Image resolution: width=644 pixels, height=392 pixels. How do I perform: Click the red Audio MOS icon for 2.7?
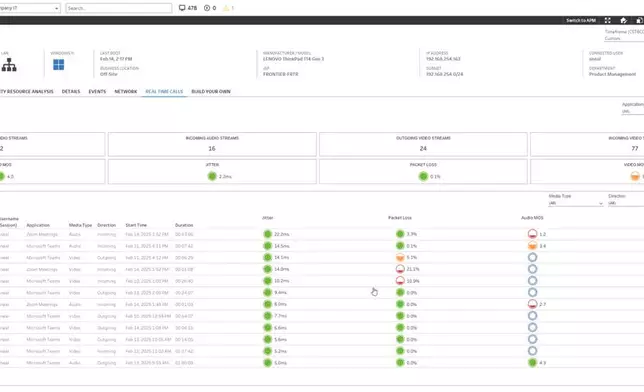(532, 304)
